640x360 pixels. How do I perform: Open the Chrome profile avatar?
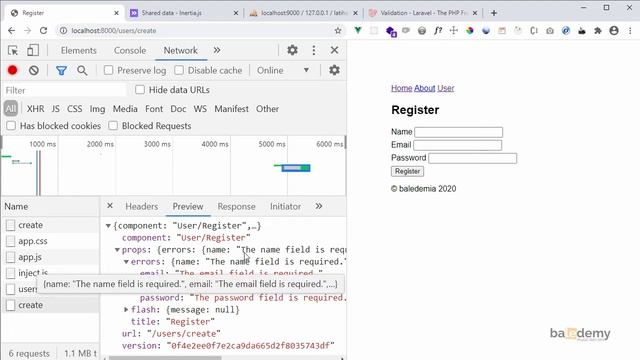[614, 31]
